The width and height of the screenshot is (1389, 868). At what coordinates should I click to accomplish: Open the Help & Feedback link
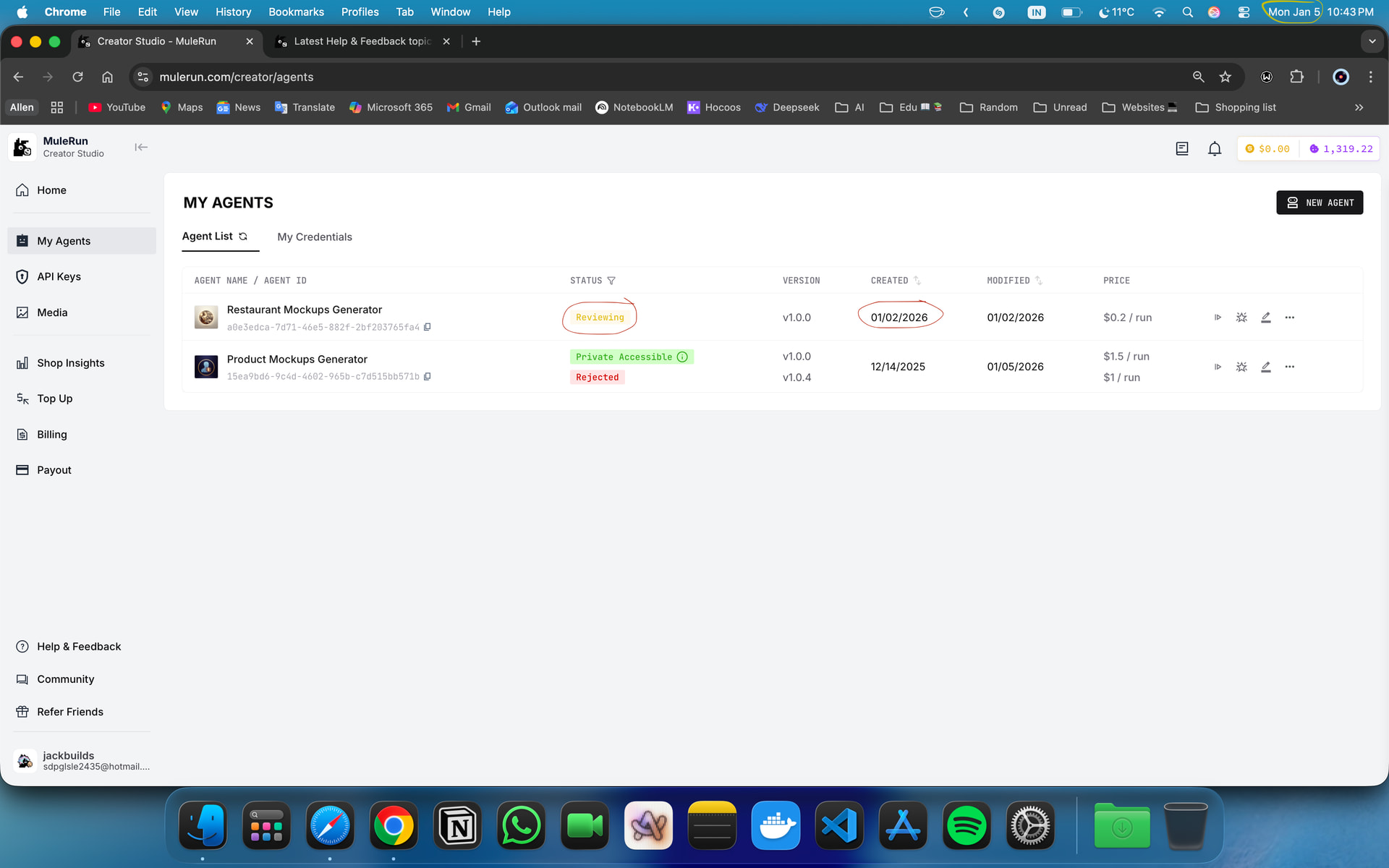[x=79, y=647]
